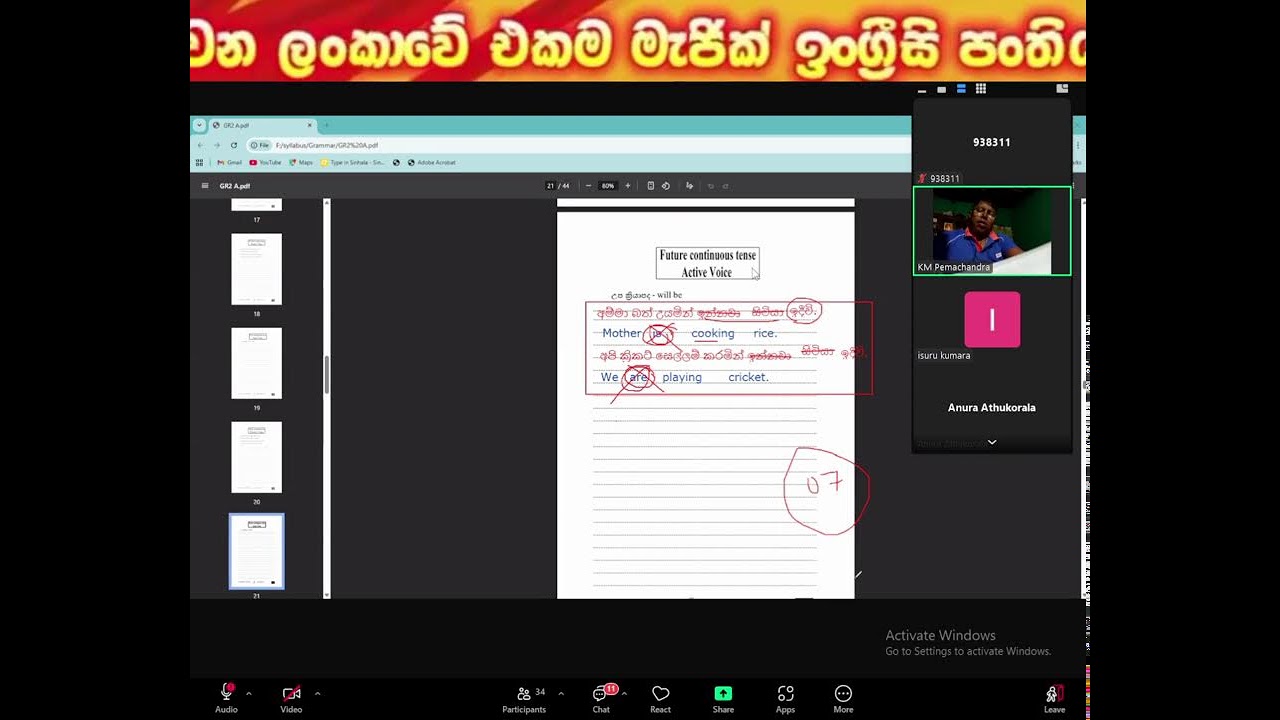Viewport: 1280px width, 720px height.
Task: Click the 80% zoom level field
Action: click(x=607, y=186)
